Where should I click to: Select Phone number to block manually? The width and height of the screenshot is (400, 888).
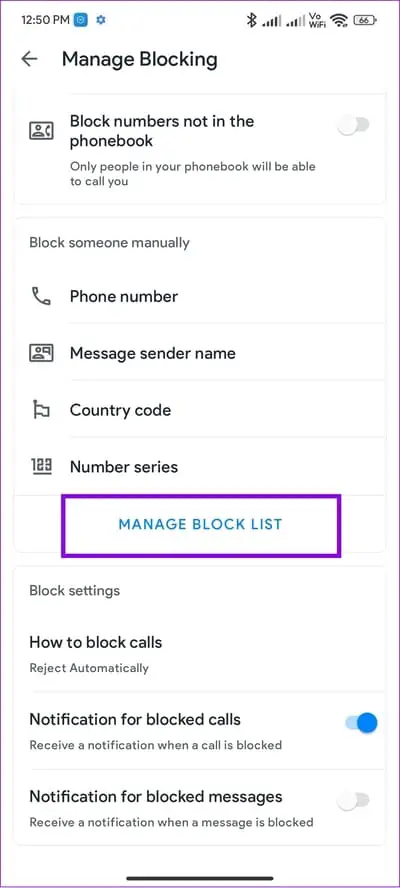coord(200,296)
